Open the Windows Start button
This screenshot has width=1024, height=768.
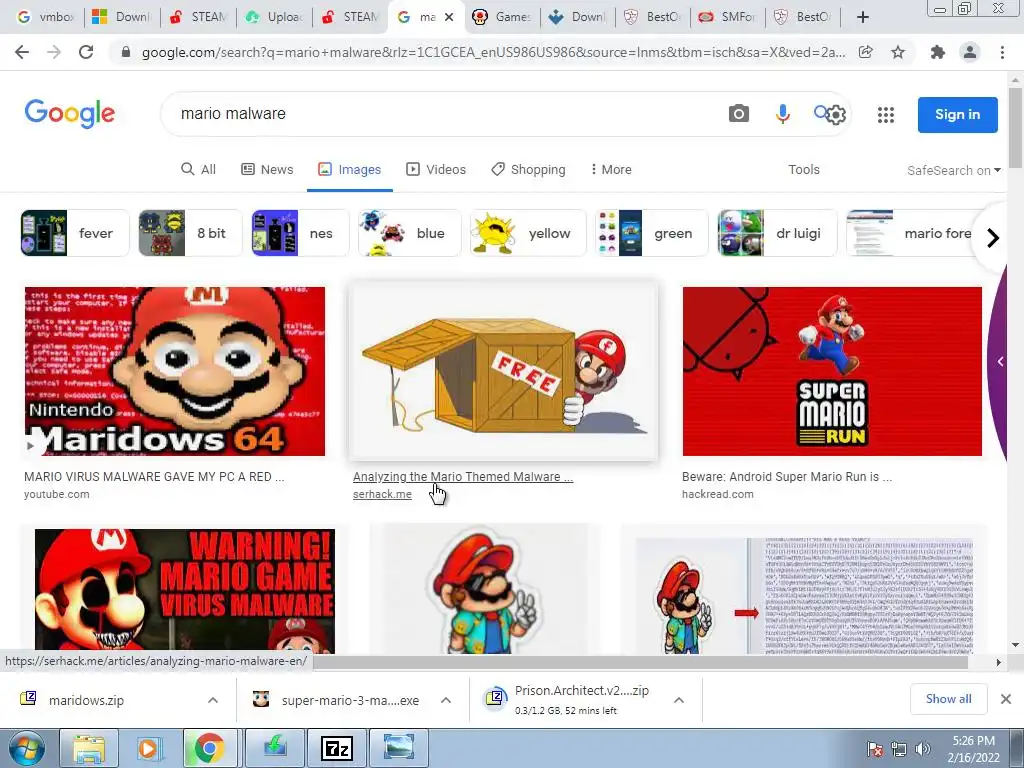tap(27, 748)
